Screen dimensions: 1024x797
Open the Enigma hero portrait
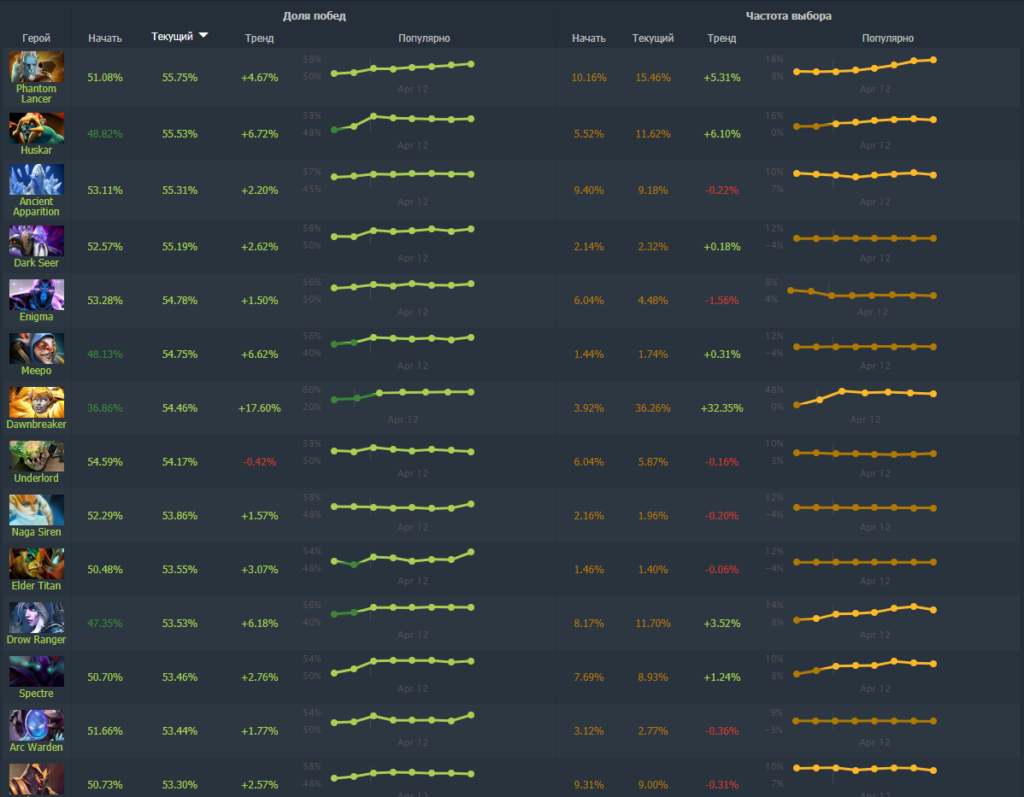pyautogui.click(x=37, y=295)
